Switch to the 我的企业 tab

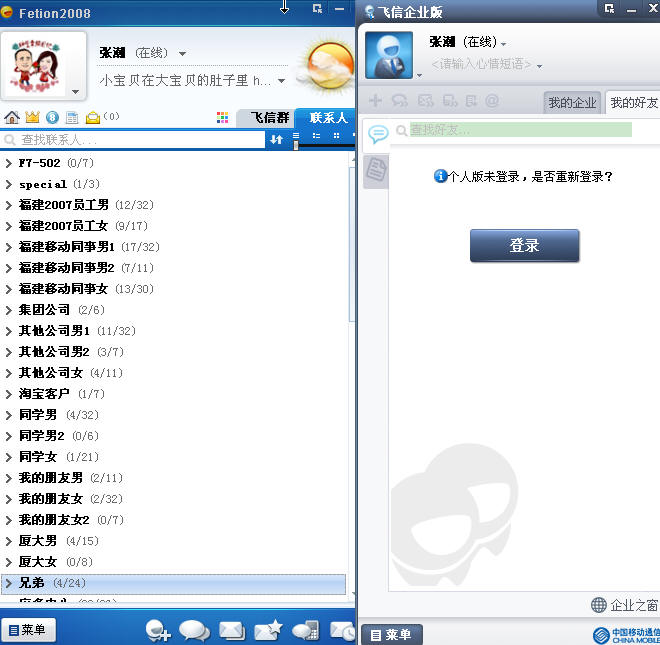click(x=572, y=102)
